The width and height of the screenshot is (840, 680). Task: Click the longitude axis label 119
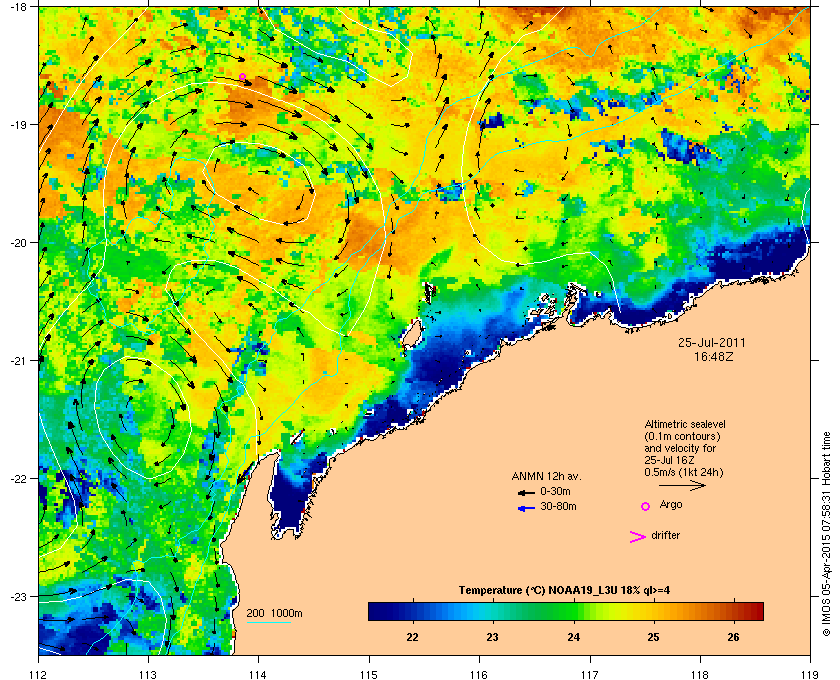[x=810, y=675]
